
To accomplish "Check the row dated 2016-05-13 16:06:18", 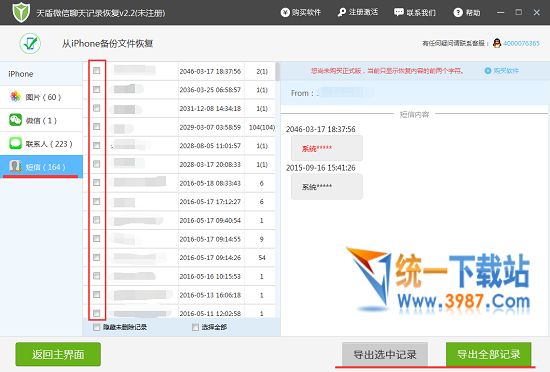I will click(x=96, y=295).
